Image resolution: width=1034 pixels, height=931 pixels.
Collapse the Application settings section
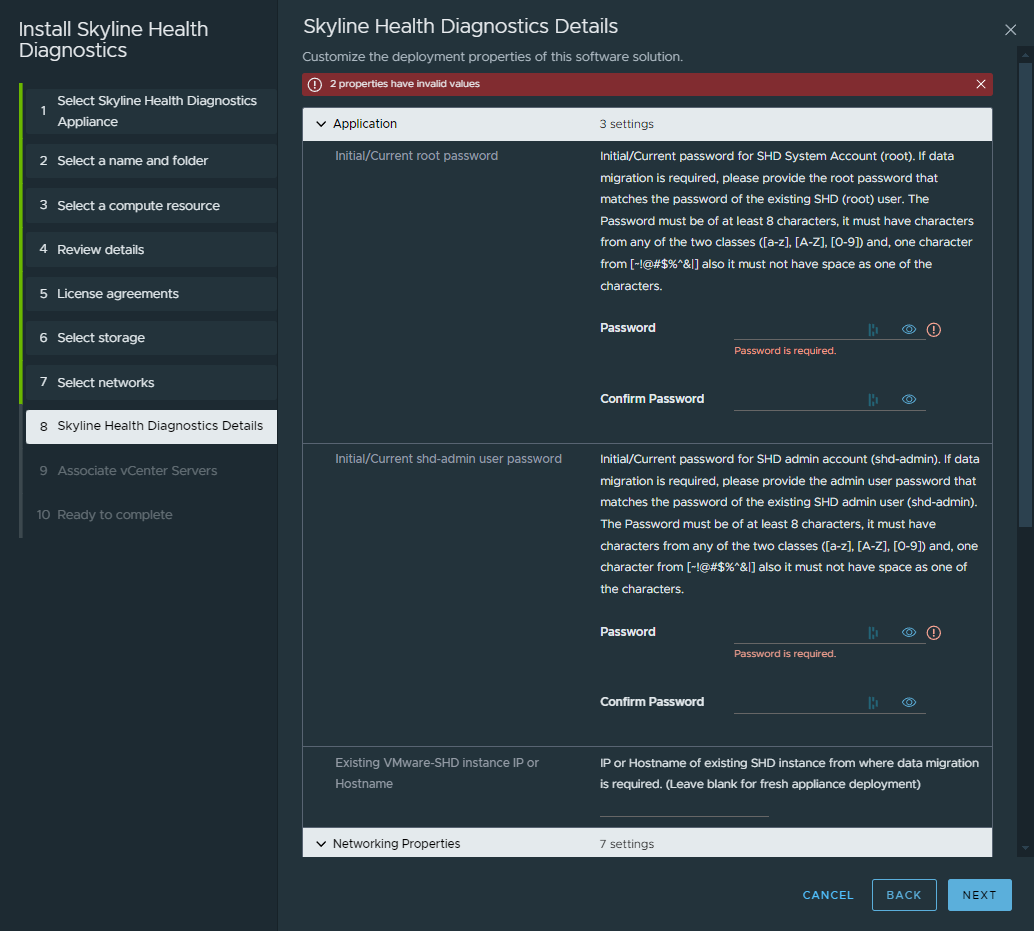click(x=321, y=124)
